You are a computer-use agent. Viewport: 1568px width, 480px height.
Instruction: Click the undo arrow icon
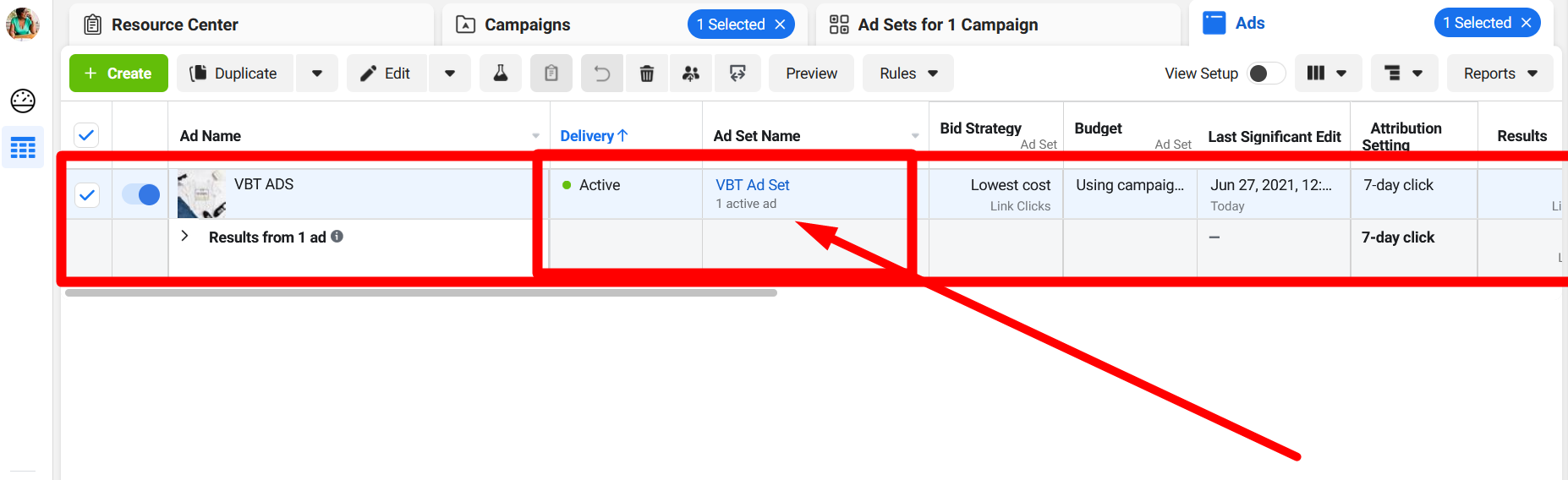click(601, 74)
